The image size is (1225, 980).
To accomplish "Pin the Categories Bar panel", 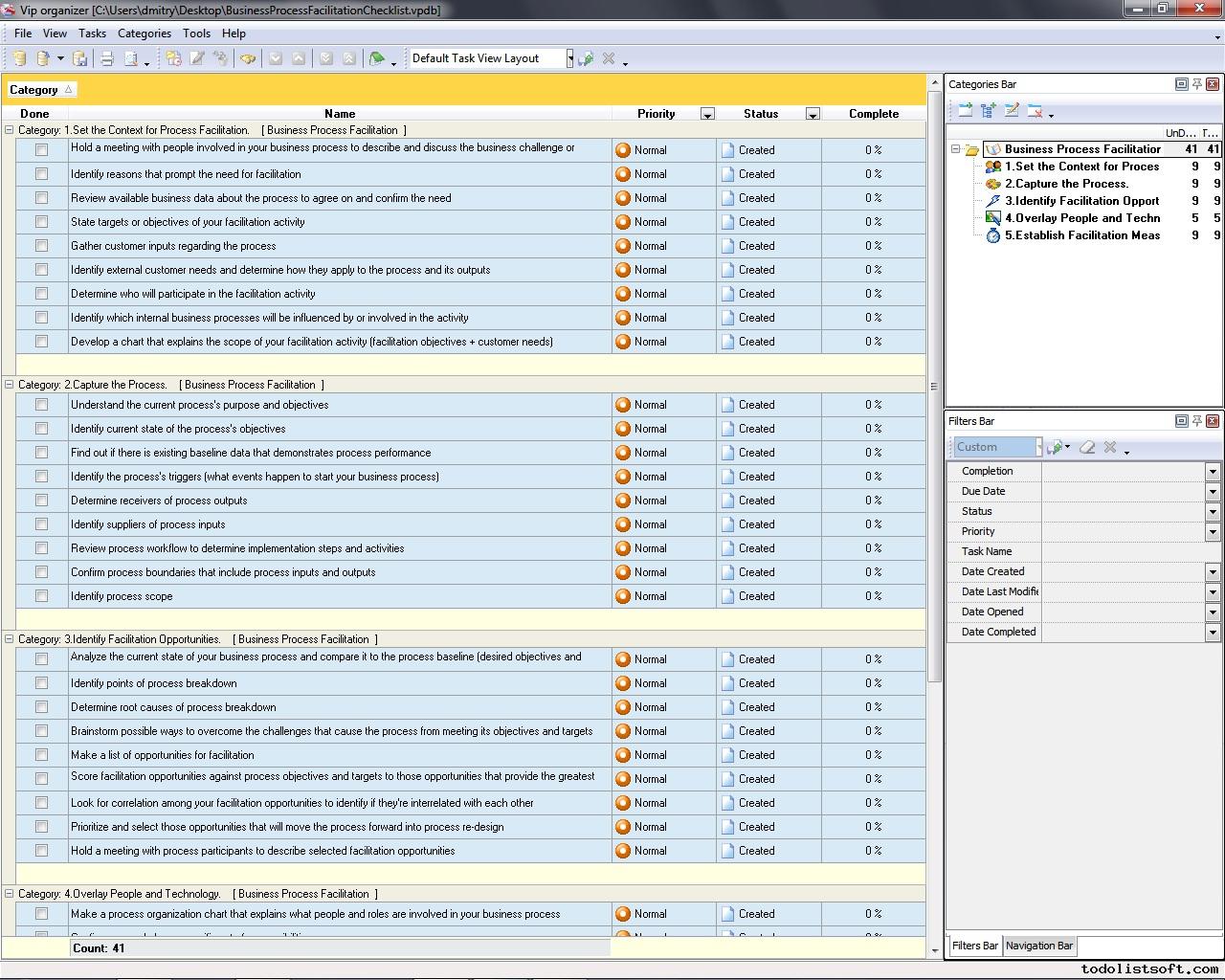I will tap(1196, 84).
